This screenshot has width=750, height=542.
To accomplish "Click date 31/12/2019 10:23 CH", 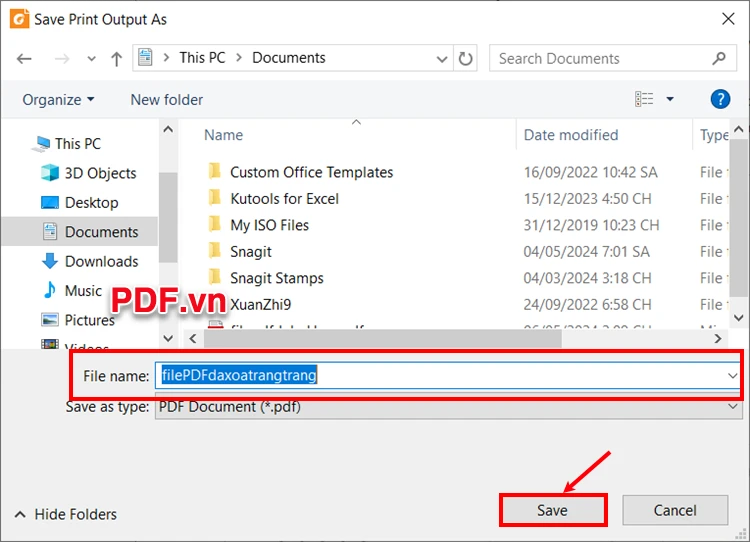I will (x=591, y=225).
